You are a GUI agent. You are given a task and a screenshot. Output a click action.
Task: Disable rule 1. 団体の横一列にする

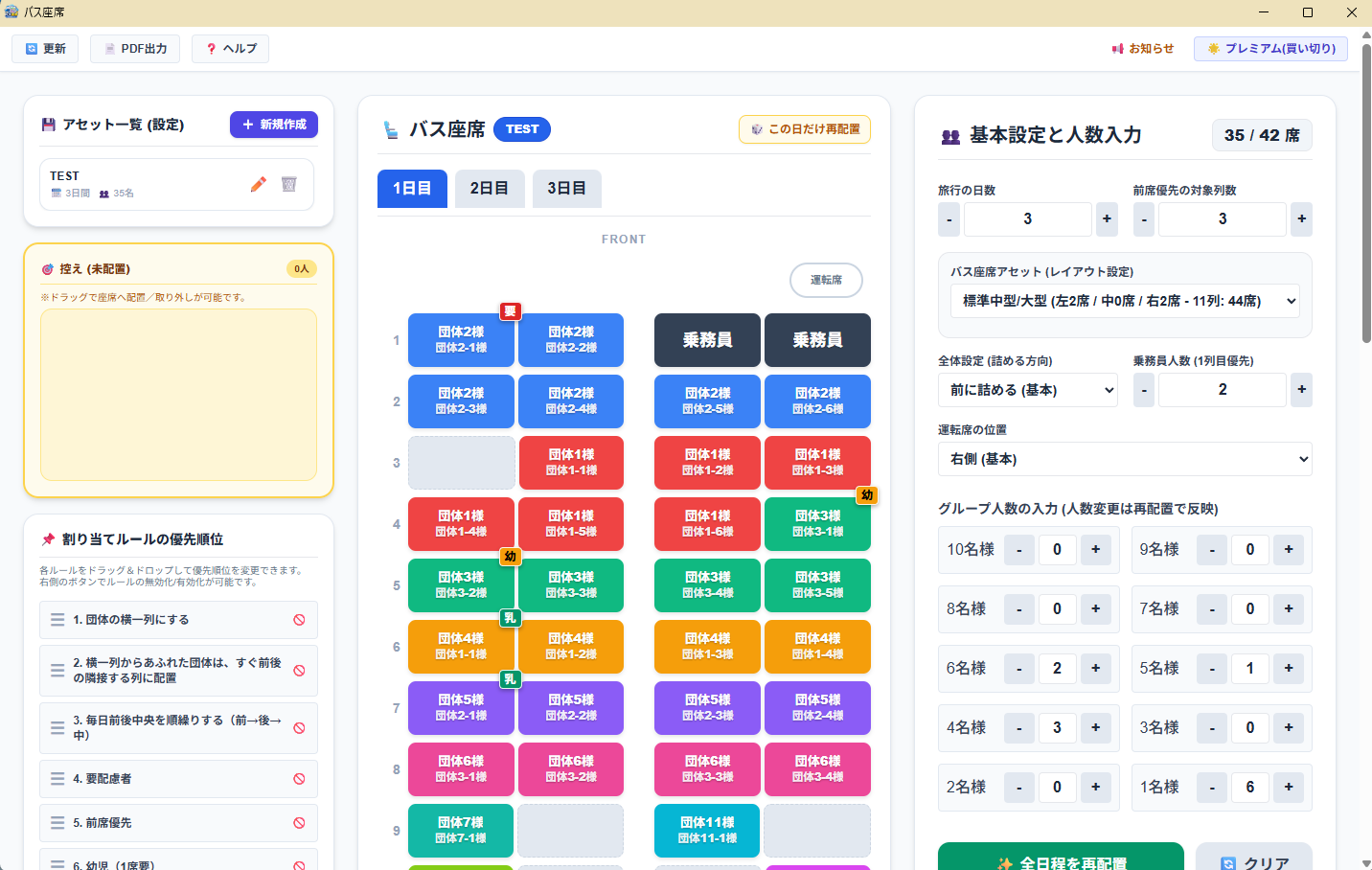click(299, 620)
